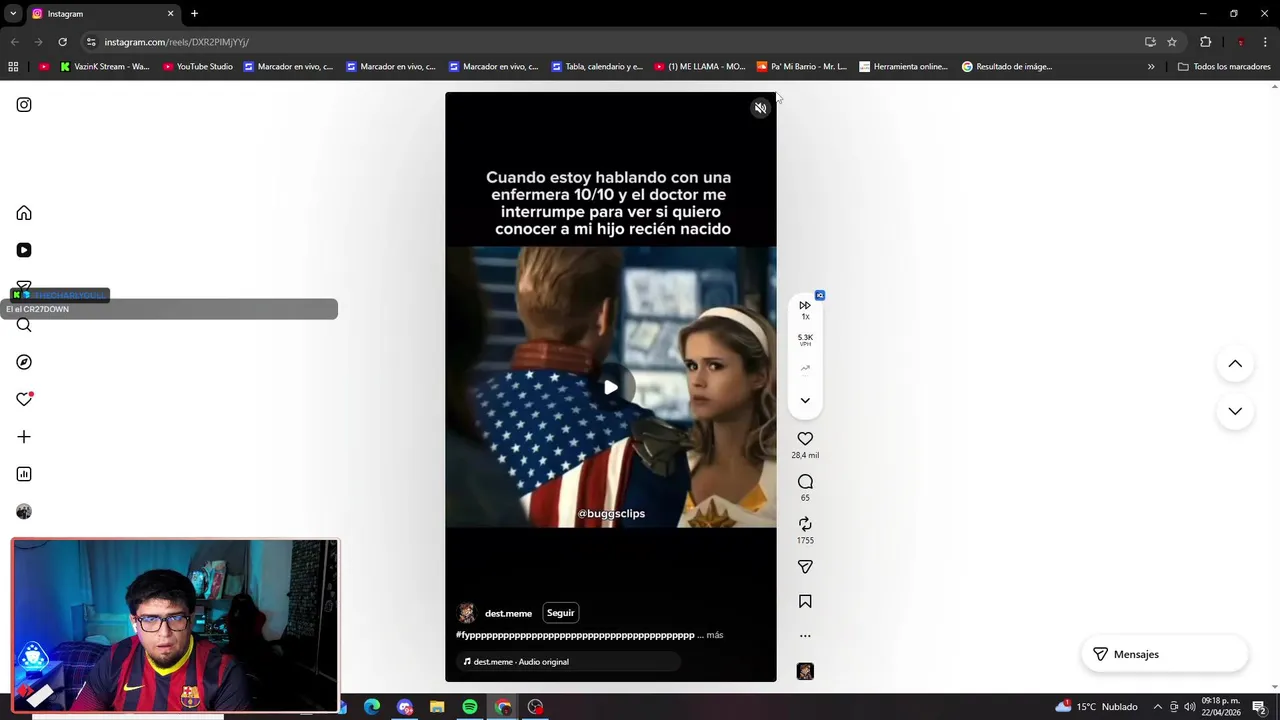The image size is (1280, 720).
Task: Follow dest.meme with the Seguir button
Action: click(x=561, y=613)
